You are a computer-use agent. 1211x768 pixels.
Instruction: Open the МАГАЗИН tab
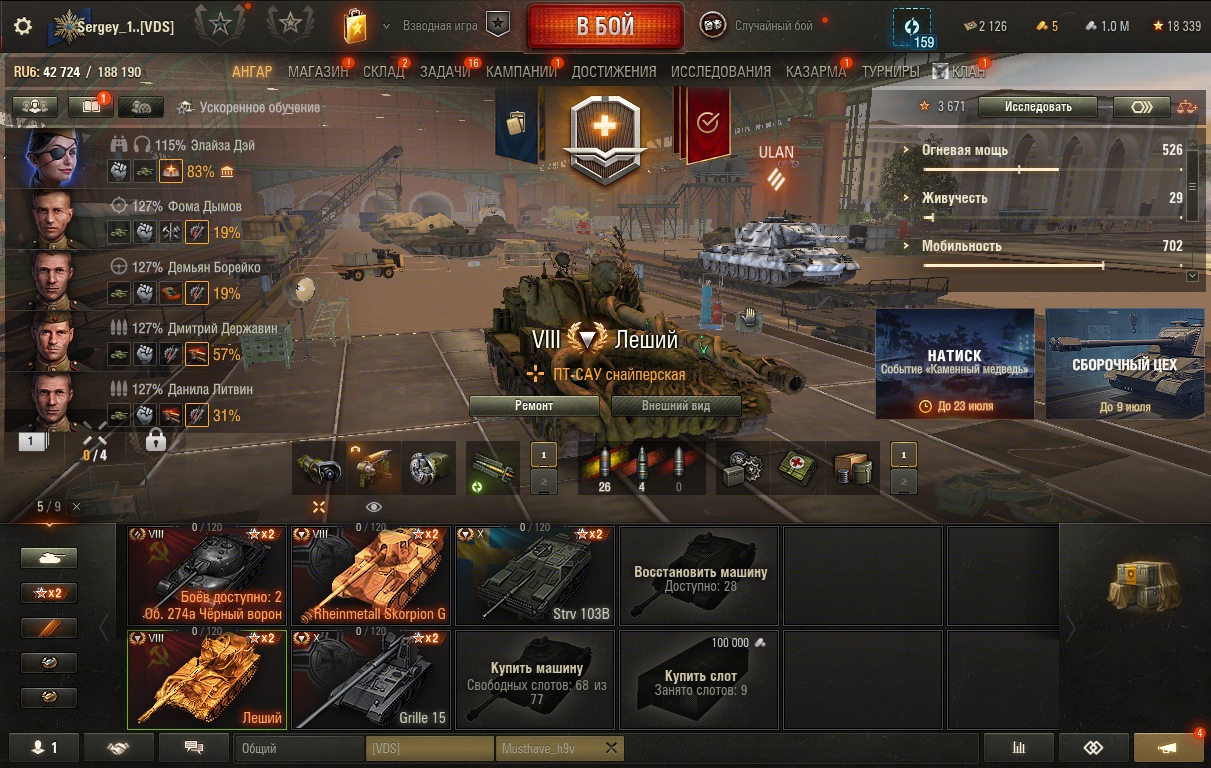click(x=318, y=71)
